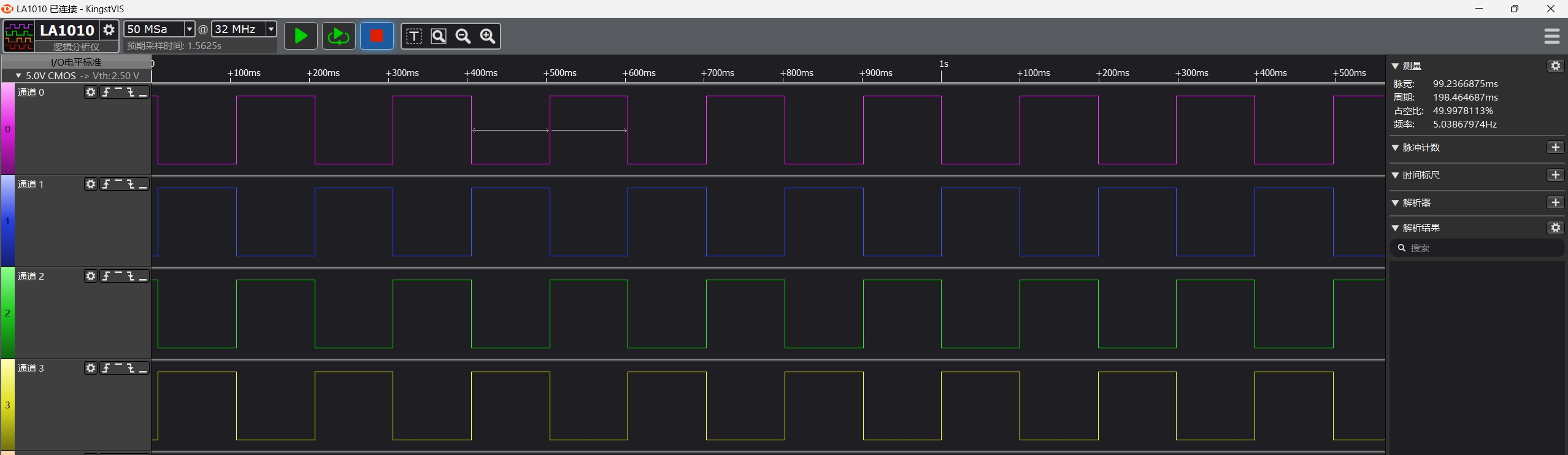Click the blue color bar of channel 1

(7, 221)
